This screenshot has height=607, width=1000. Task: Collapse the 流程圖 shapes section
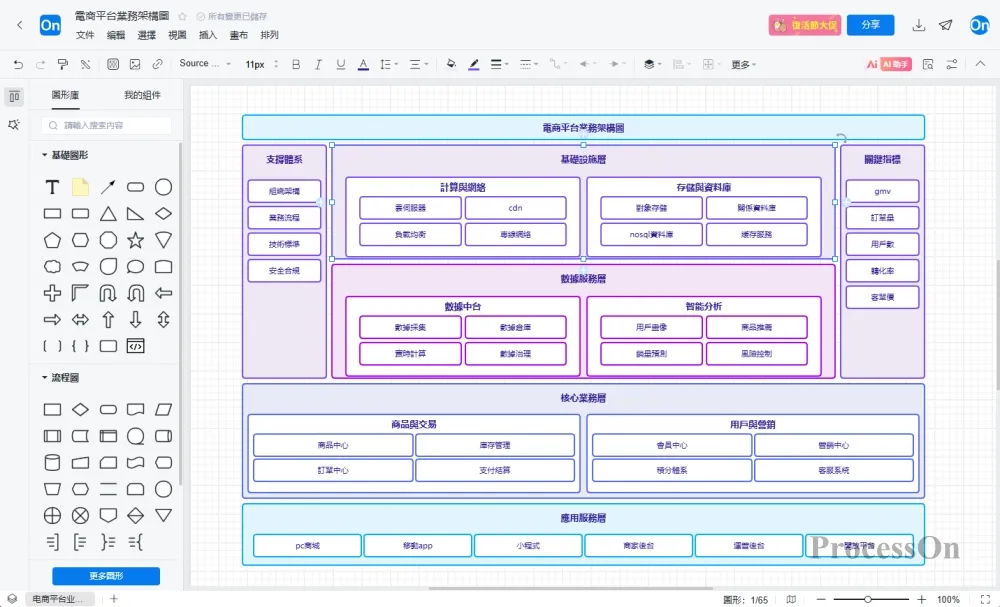pos(44,377)
